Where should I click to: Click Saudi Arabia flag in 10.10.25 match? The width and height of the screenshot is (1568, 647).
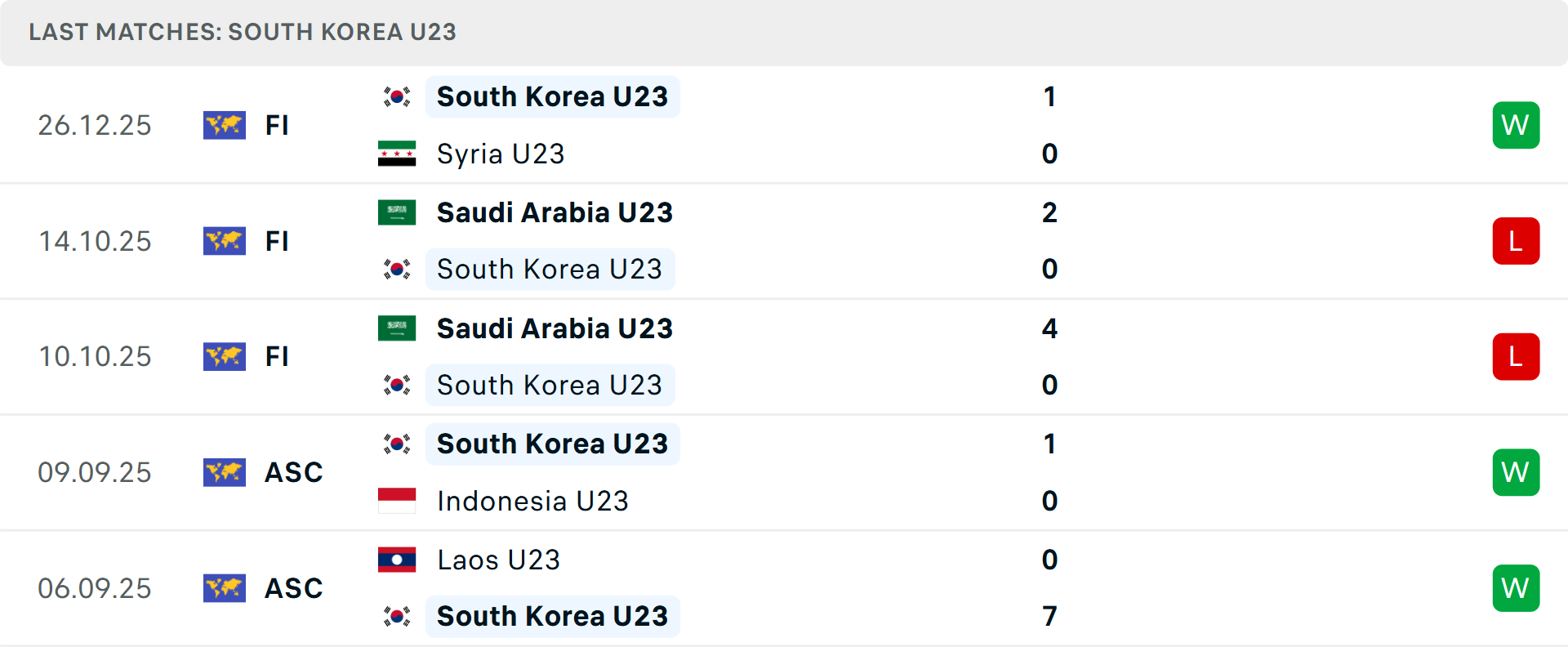click(397, 328)
